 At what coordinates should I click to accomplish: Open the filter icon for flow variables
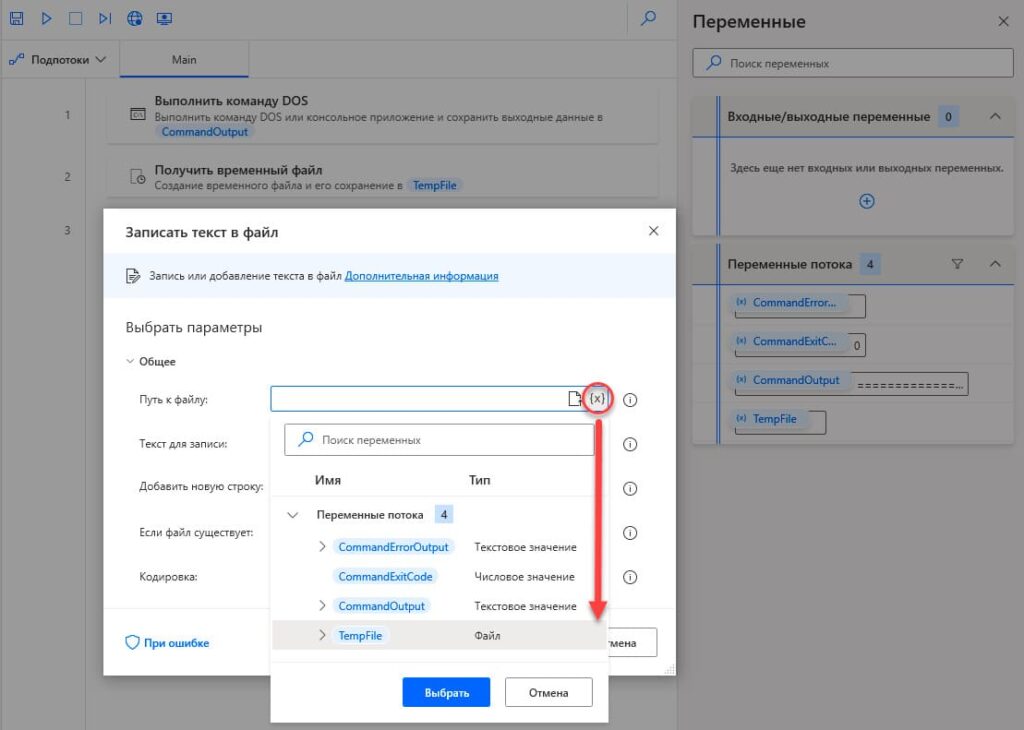[957, 264]
